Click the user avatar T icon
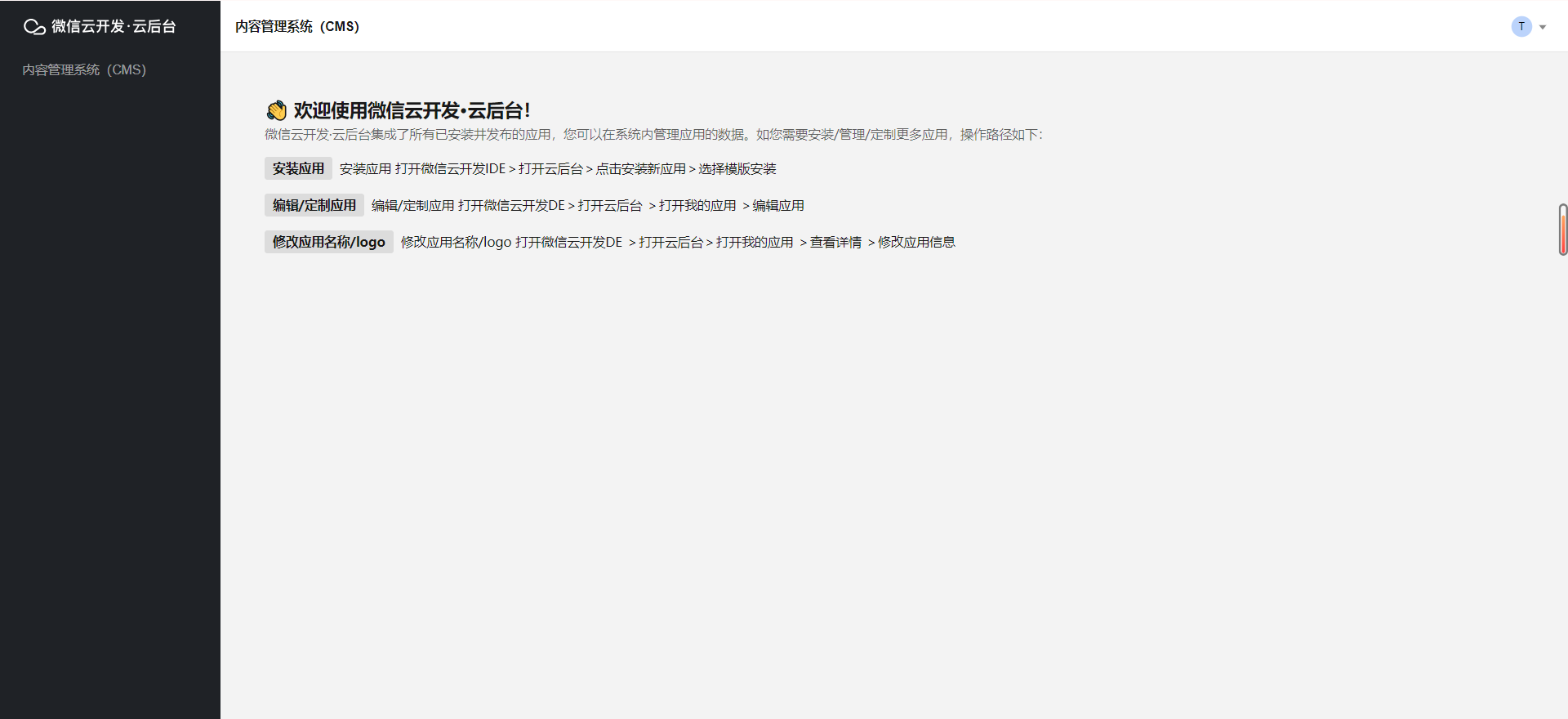Screen dimensions: 1568x719 (x=1521, y=26)
